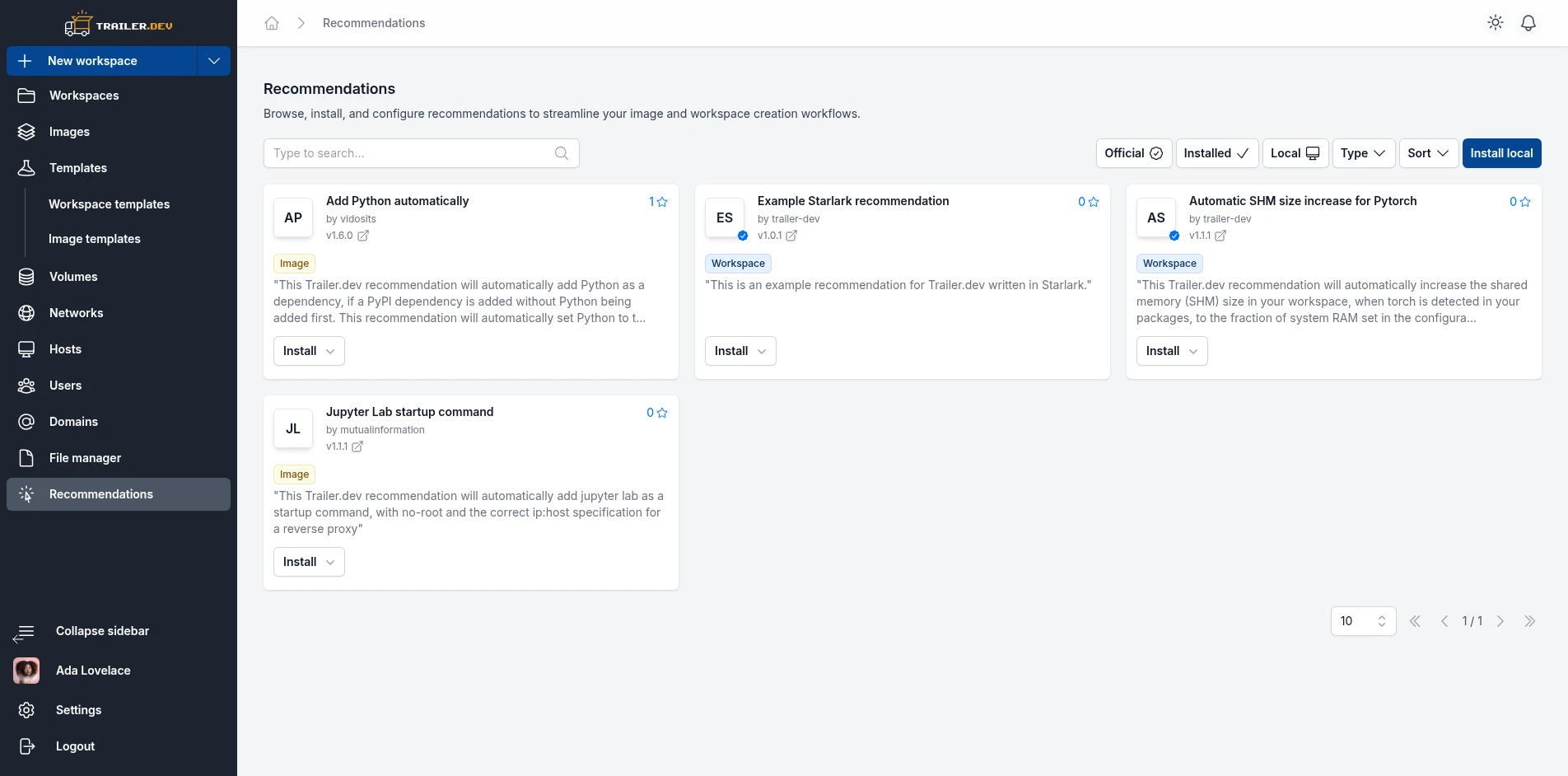This screenshot has height=776, width=1568.
Task: Open external link for Jupyter Lab v1.1.1
Action: (357, 446)
